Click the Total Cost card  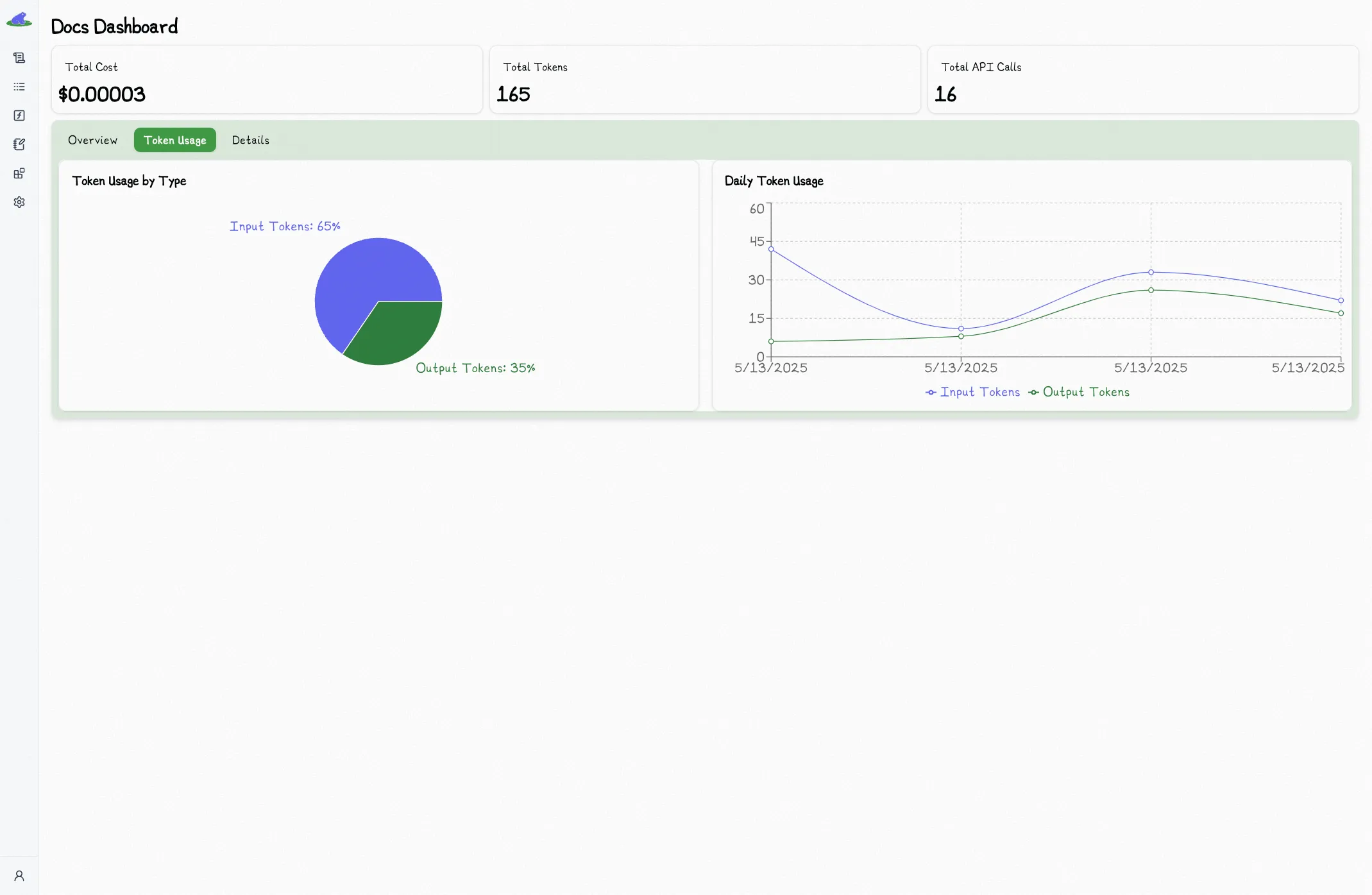(x=267, y=79)
